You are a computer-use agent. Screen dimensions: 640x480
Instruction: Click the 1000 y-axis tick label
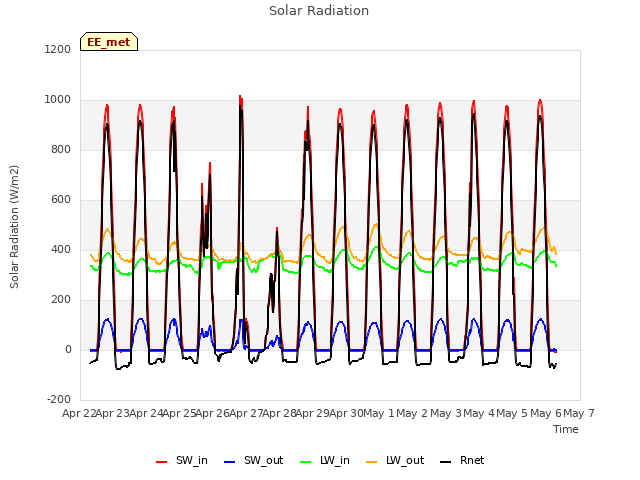click(58, 100)
